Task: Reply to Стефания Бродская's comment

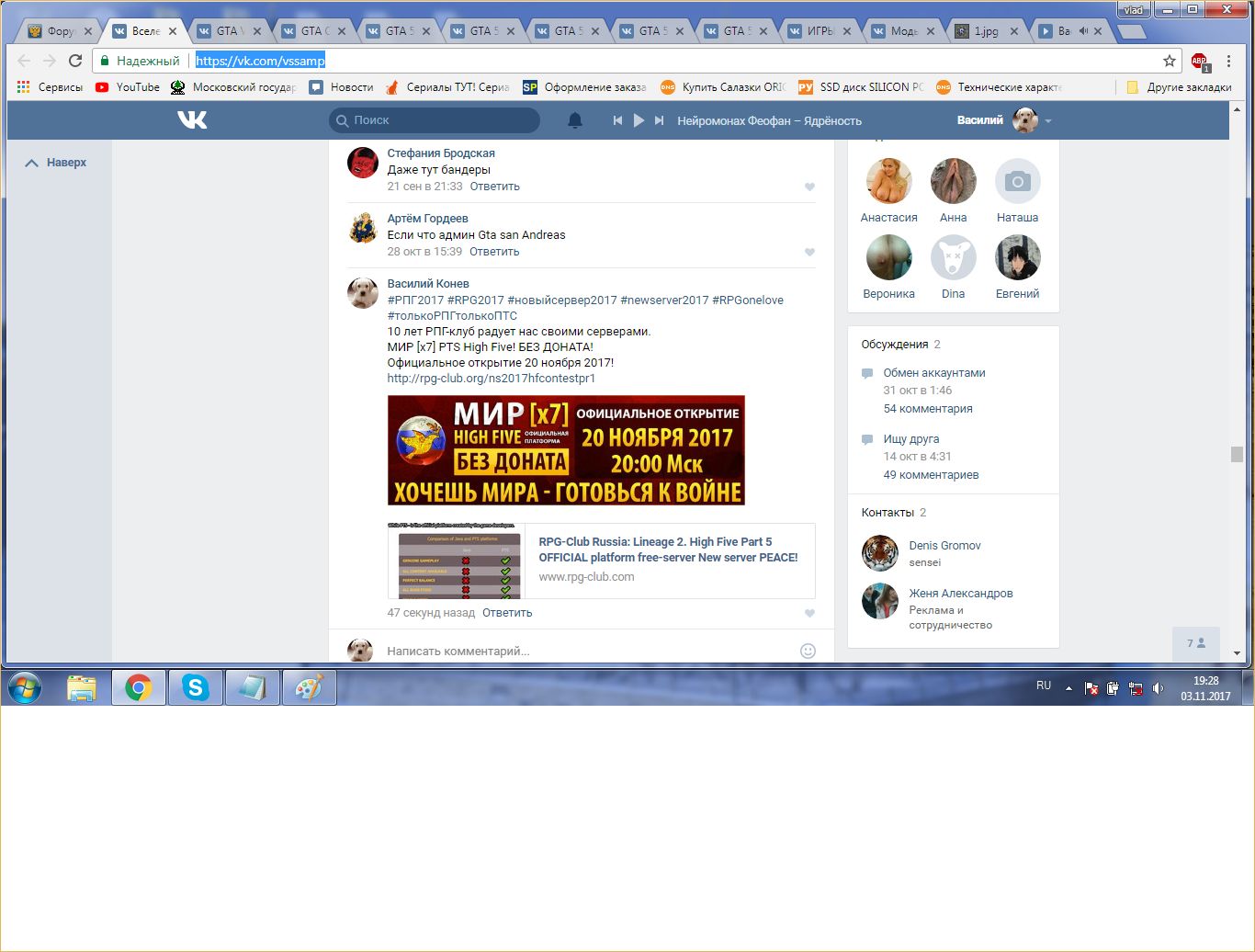Action: click(x=494, y=187)
